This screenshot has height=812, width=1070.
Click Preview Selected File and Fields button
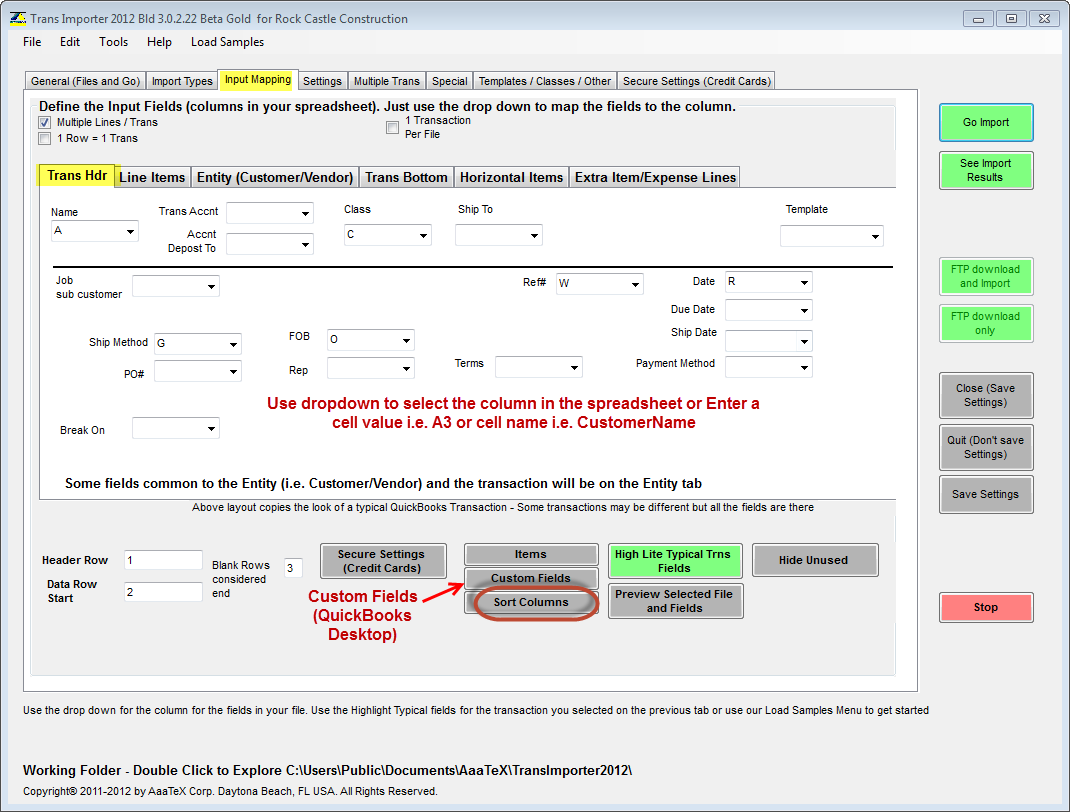(675, 601)
